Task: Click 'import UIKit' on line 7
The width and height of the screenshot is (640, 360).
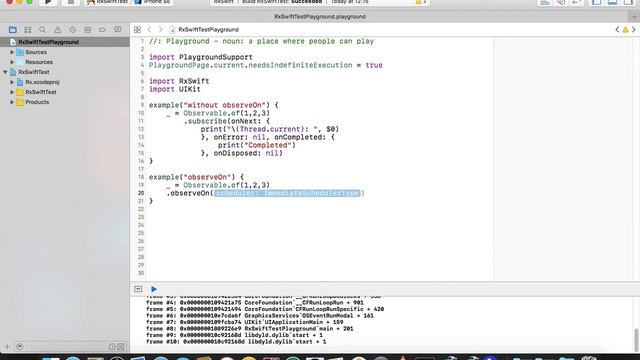Action: (175, 89)
